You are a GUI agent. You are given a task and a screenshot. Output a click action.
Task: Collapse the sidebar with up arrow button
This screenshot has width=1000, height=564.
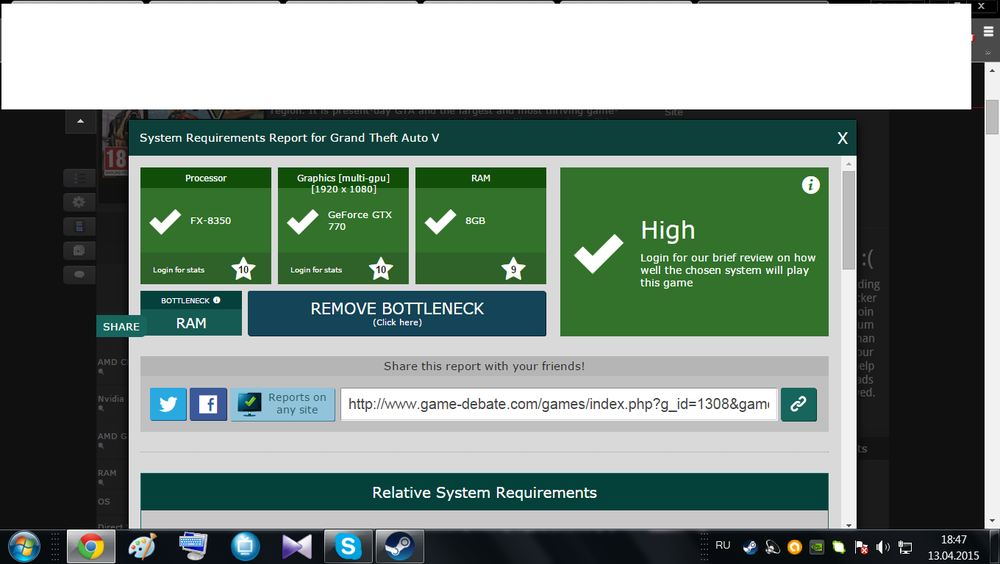[x=80, y=123]
